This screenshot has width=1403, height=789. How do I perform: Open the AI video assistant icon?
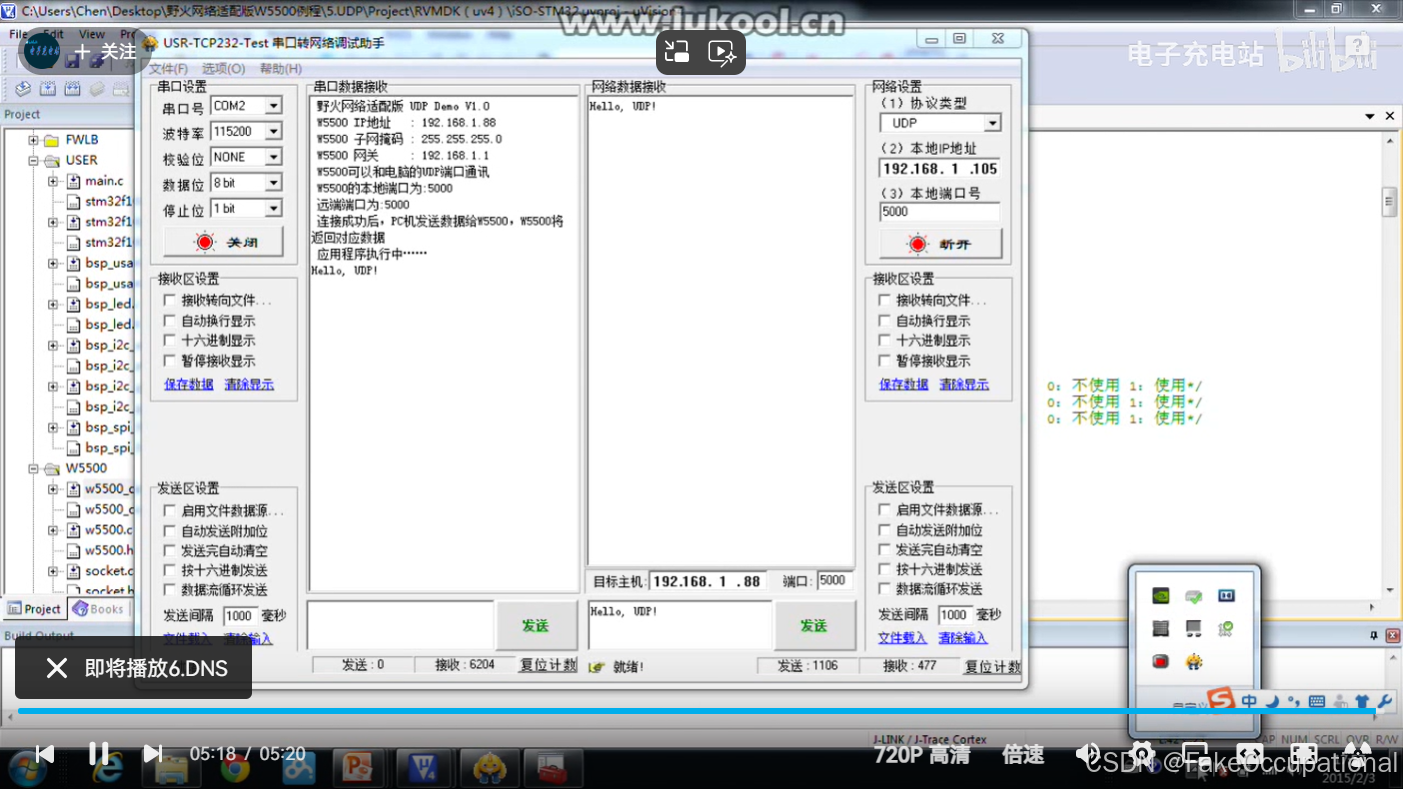(722, 52)
